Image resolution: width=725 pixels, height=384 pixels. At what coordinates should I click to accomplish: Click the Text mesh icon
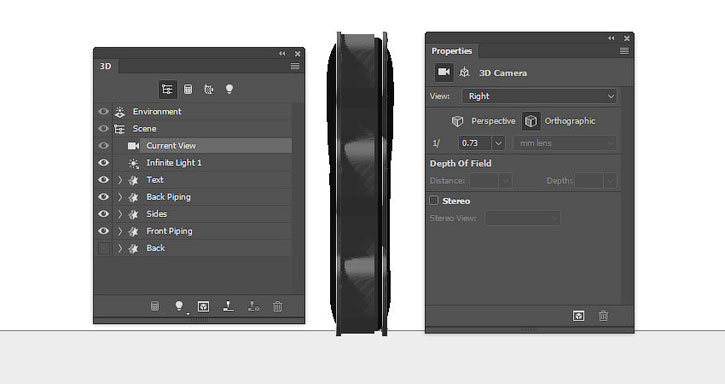[x=133, y=180]
